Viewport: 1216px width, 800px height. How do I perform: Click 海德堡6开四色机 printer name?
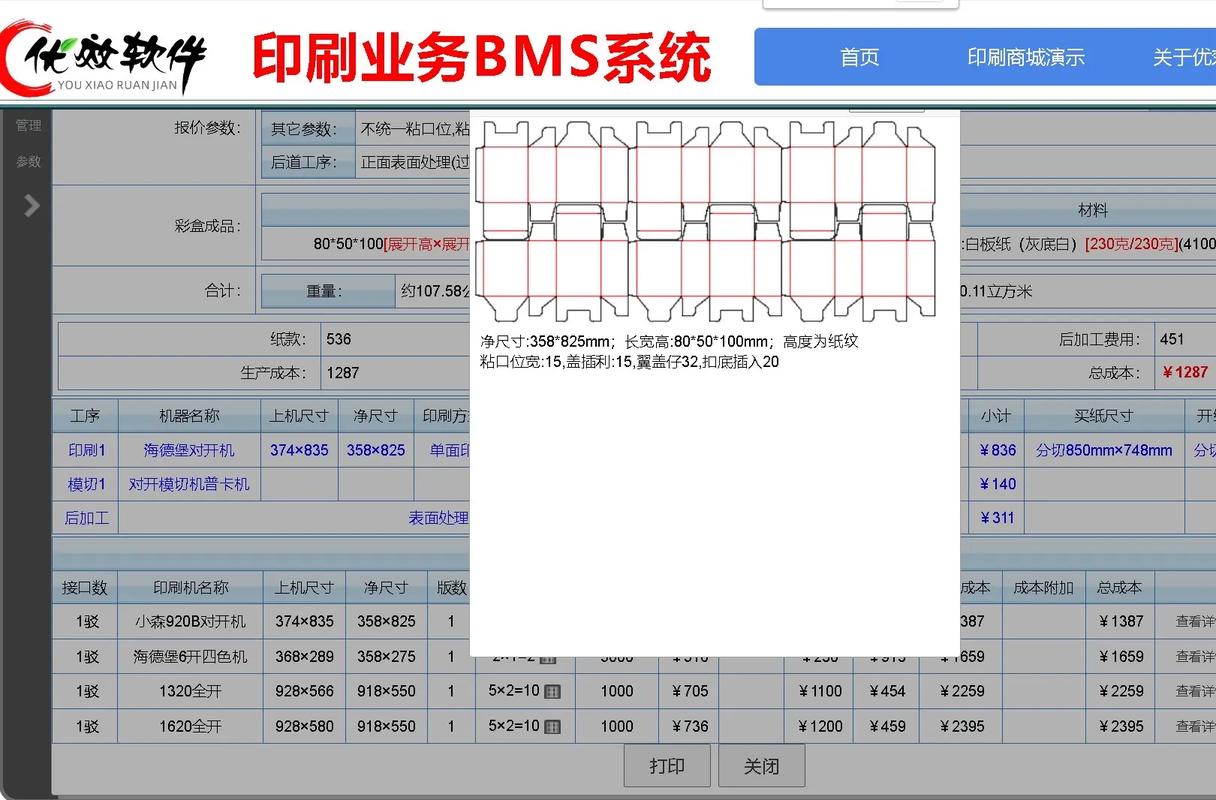tap(190, 657)
